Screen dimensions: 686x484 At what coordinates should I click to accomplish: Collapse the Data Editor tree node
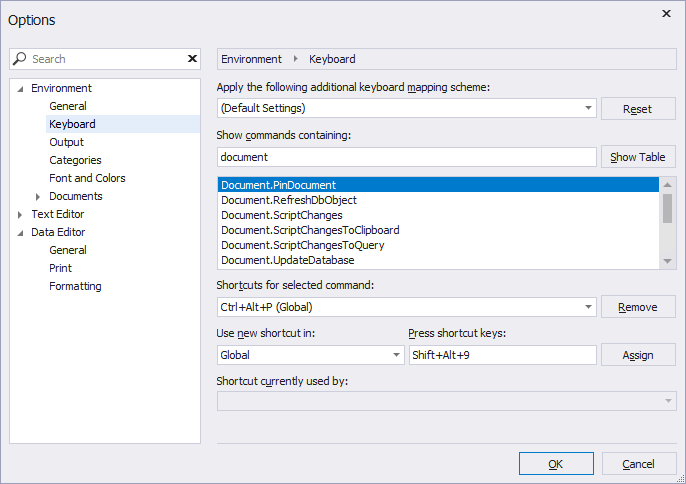click(x=20, y=232)
